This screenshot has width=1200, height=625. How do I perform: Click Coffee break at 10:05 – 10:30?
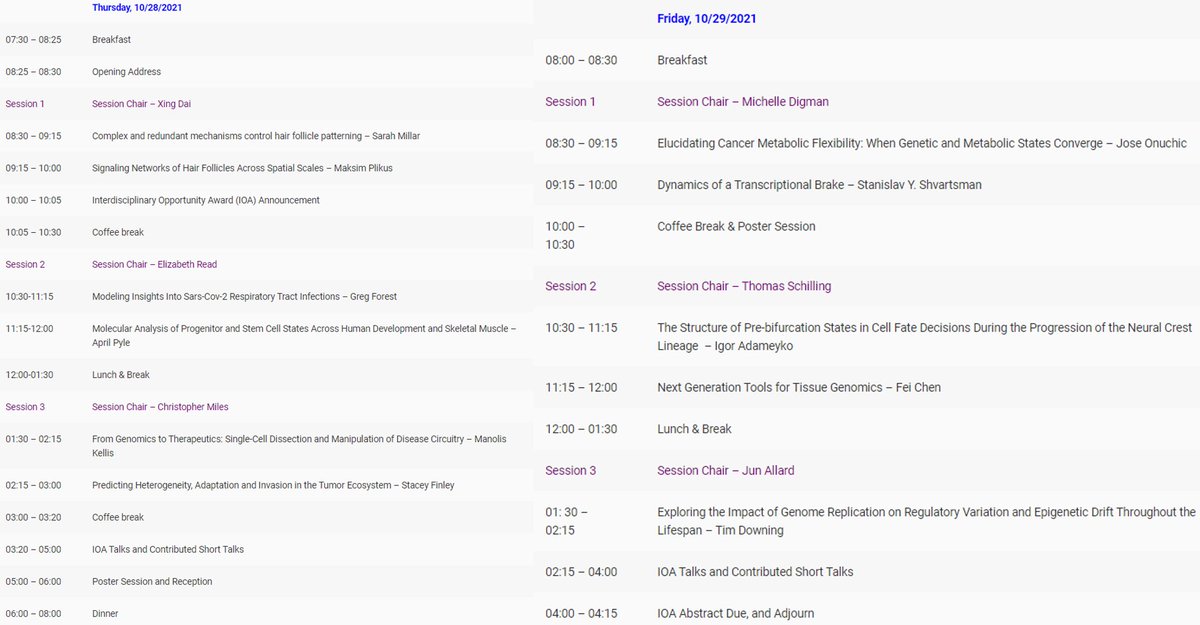click(x=118, y=233)
